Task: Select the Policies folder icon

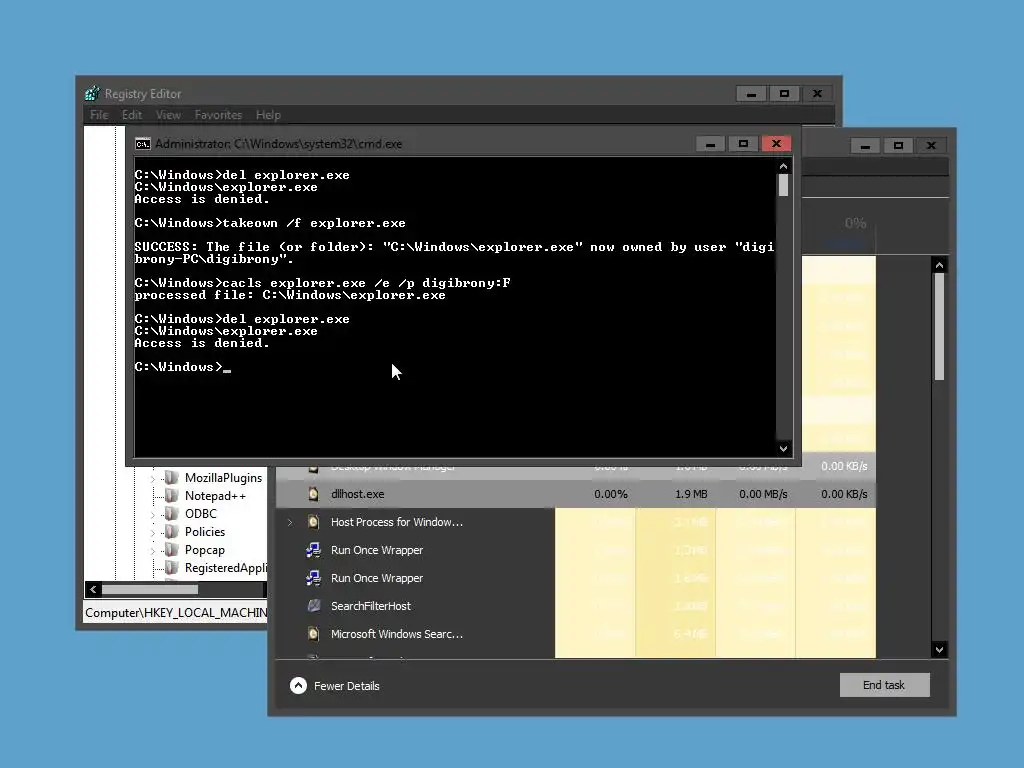Action: point(171,532)
